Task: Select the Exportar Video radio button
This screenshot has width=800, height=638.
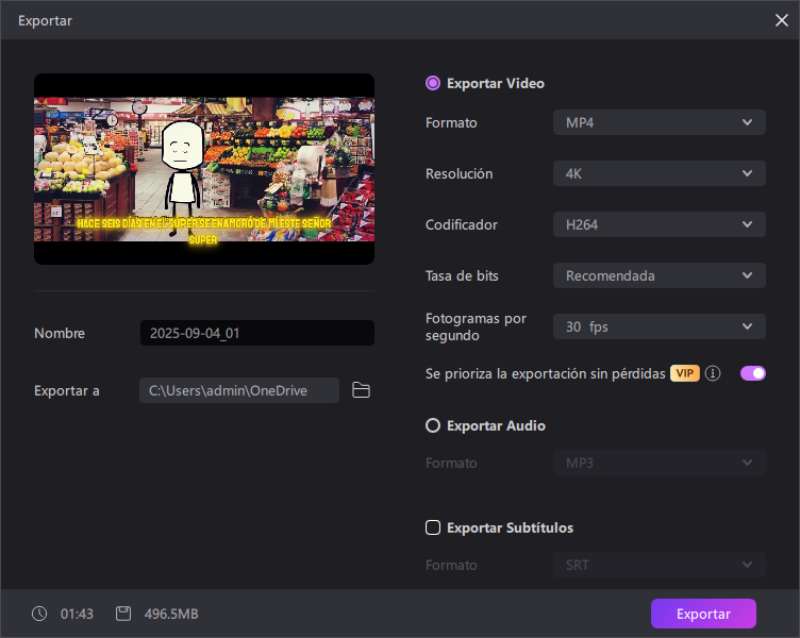Action: point(433,84)
